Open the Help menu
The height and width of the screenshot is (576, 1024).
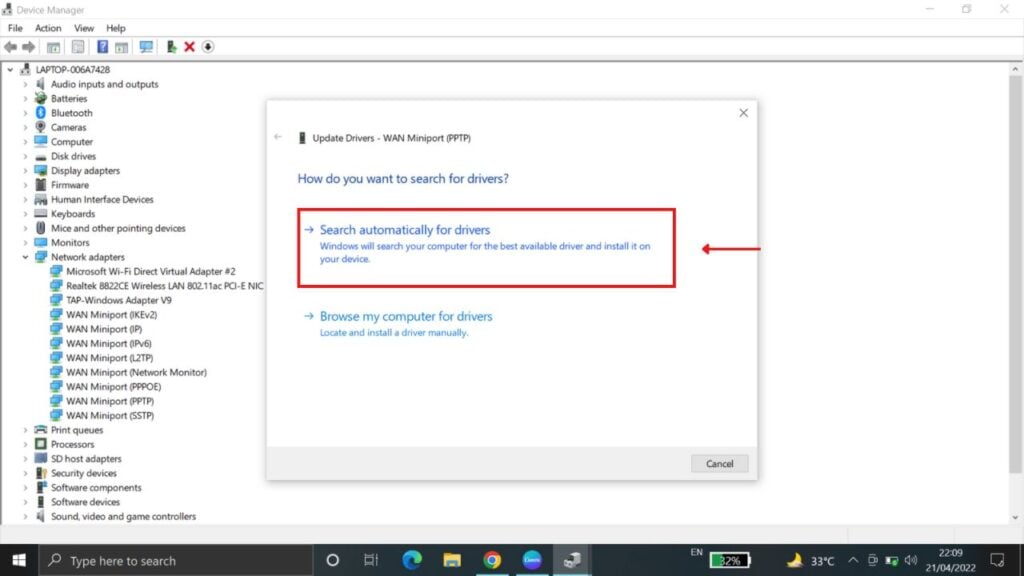click(x=116, y=28)
